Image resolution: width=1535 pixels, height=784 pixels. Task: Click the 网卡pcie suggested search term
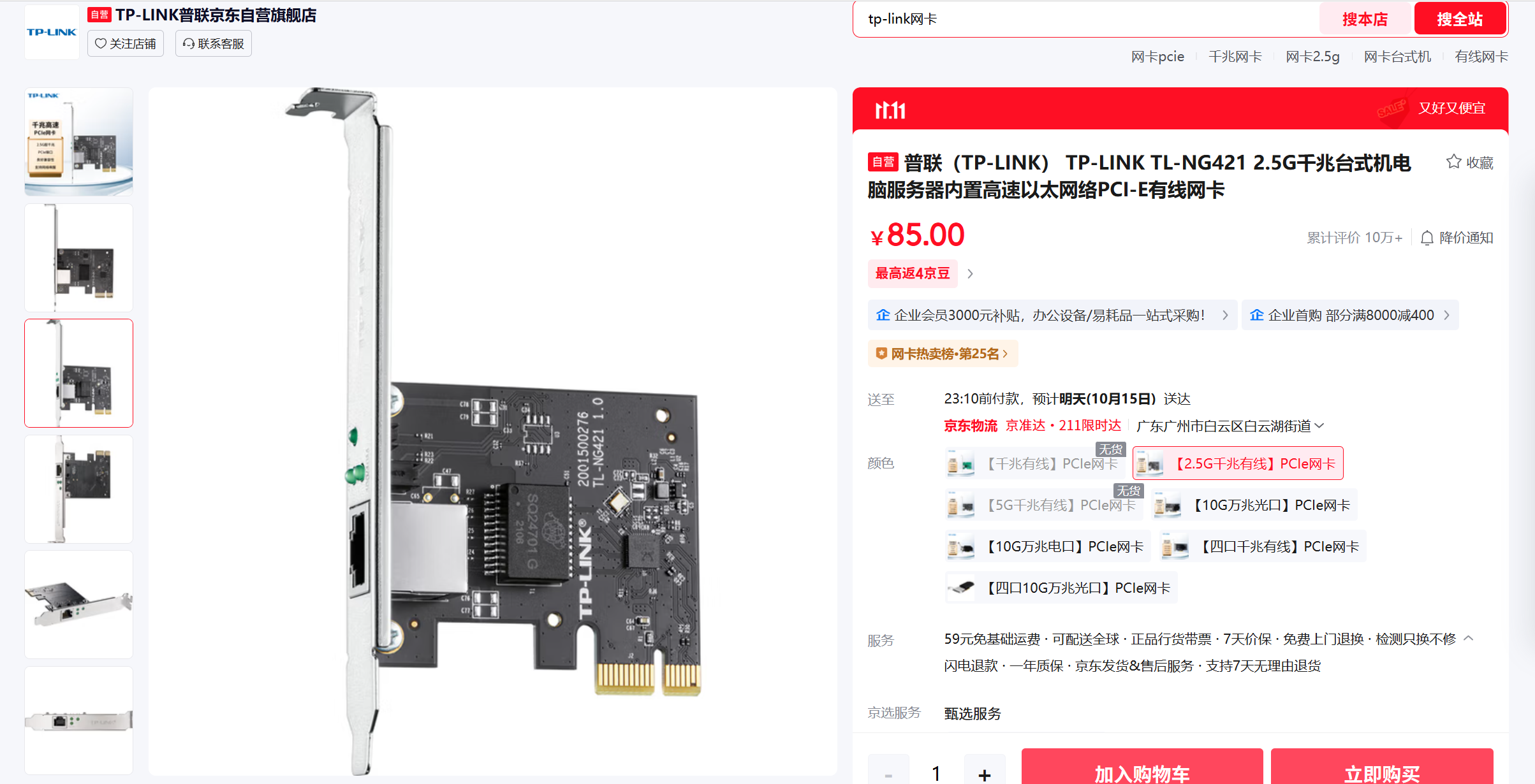[x=1157, y=57]
